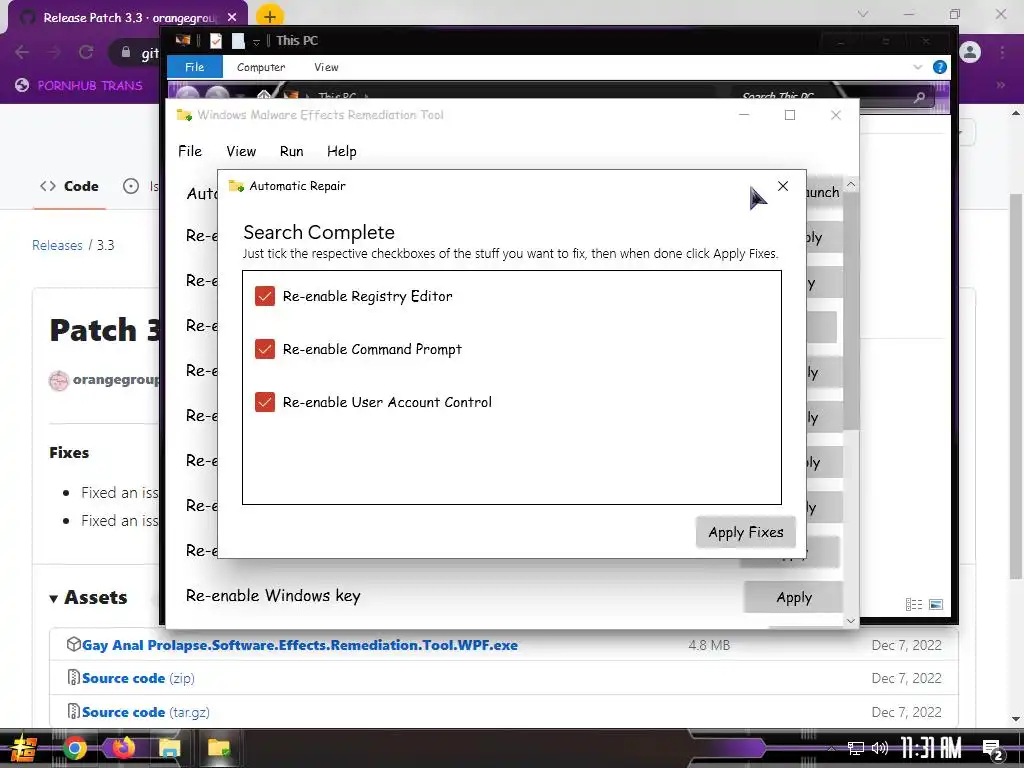Screen dimensions: 1024x768
Task: Apply the Re-enable Windows key fix
Action: pyautogui.click(x=793, y=597)
